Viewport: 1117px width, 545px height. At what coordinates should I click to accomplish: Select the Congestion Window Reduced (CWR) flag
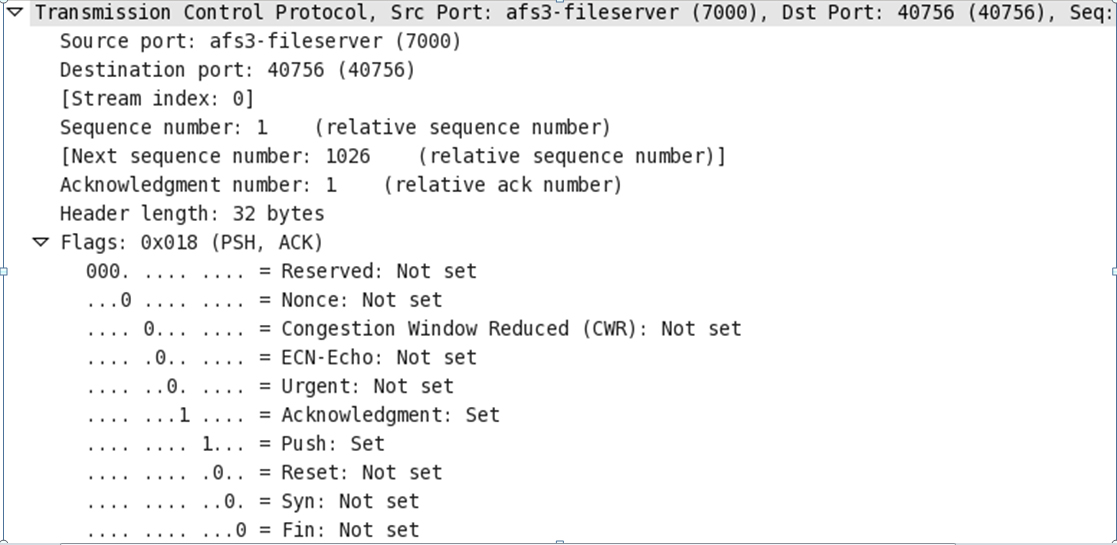tap(414, 329)
